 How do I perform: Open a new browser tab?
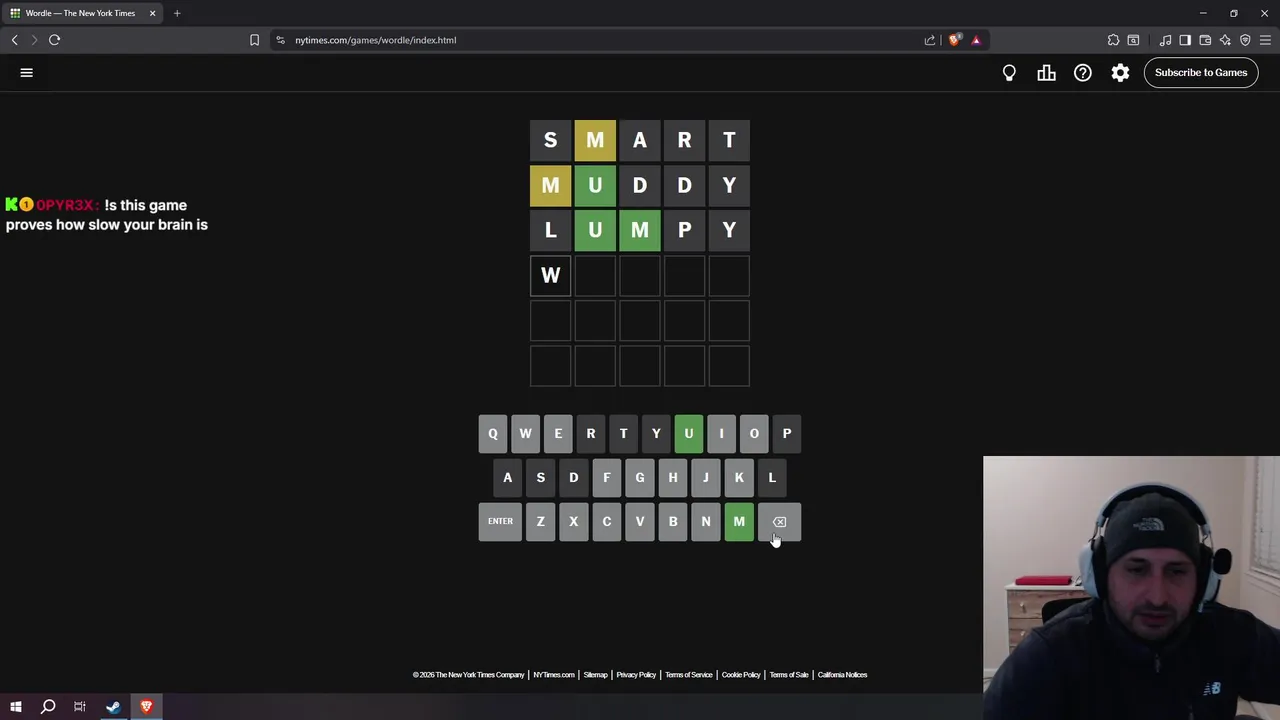click(177, 13)
